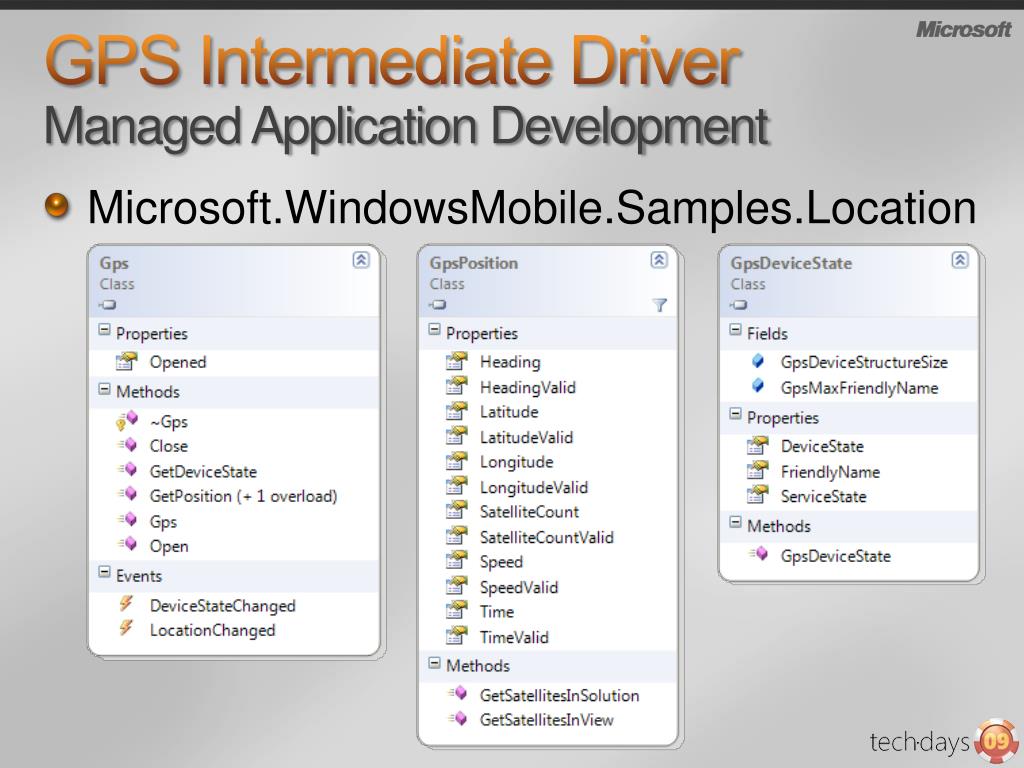This screenshot has width=1024, height=768.
Task: Click the HeadingValid property icon
Action: coord(457,386)
